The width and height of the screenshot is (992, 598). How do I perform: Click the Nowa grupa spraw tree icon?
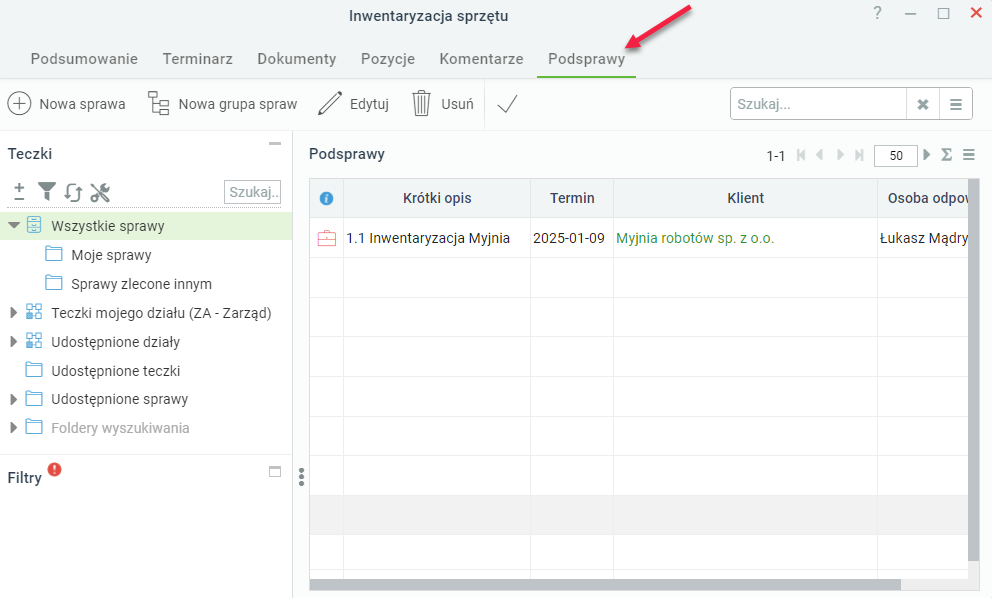158,103
